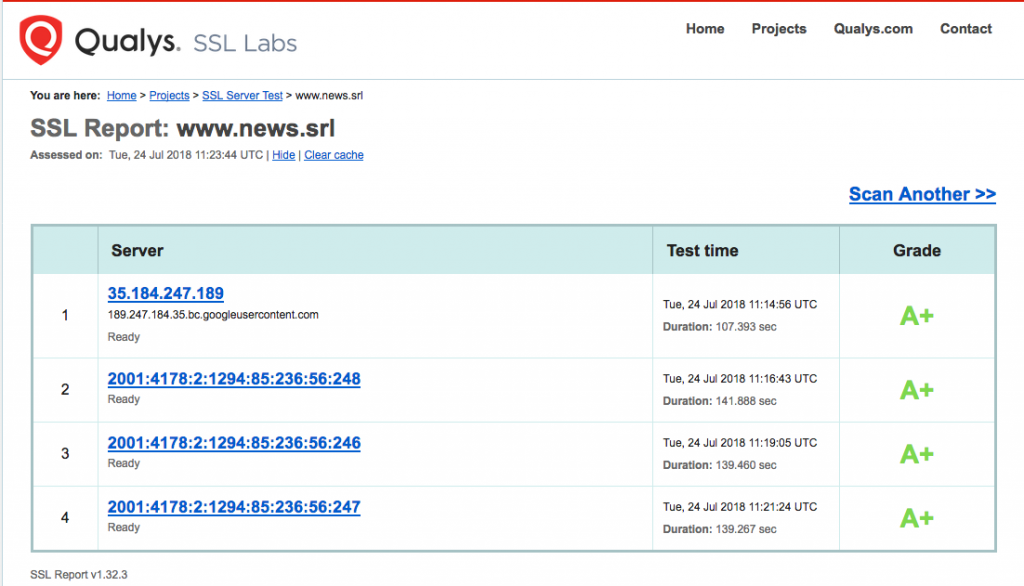Screen dimensions: 1024x586
Task: Click test time 11:14:56 UTC
Action: click(x=740, y=304)
